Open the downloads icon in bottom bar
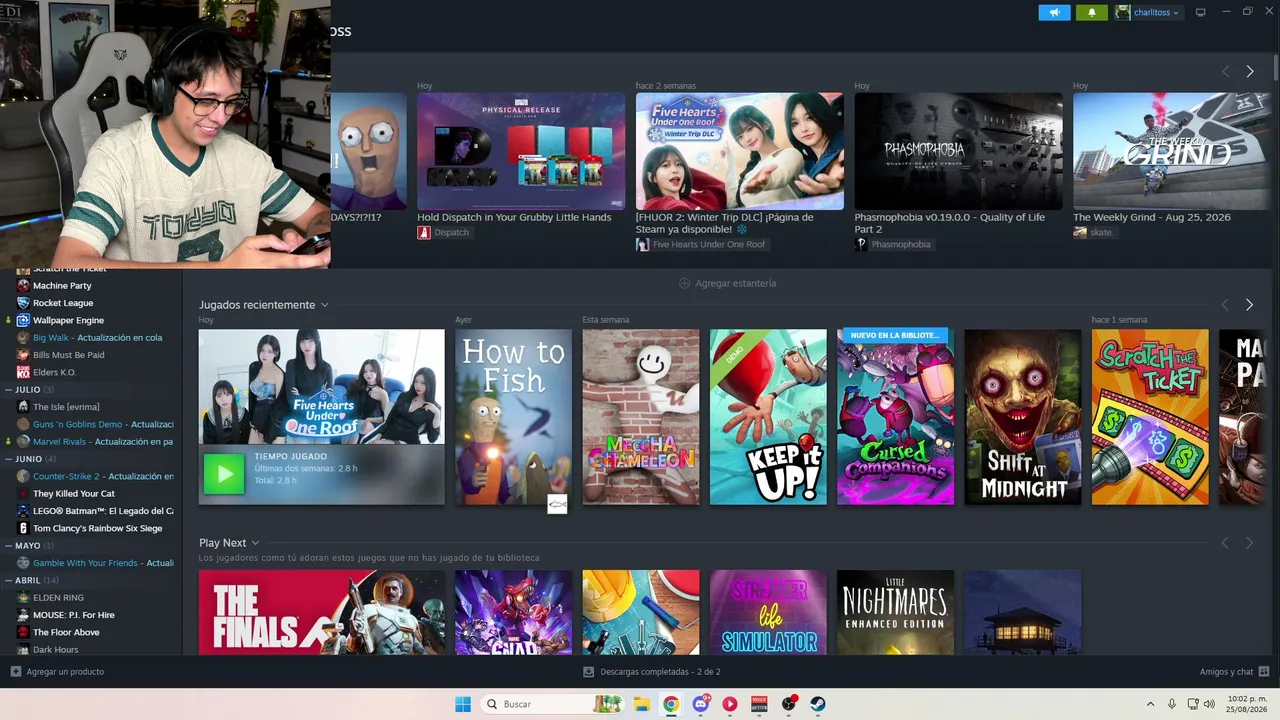1280x720 pixels. click(590, 672)
